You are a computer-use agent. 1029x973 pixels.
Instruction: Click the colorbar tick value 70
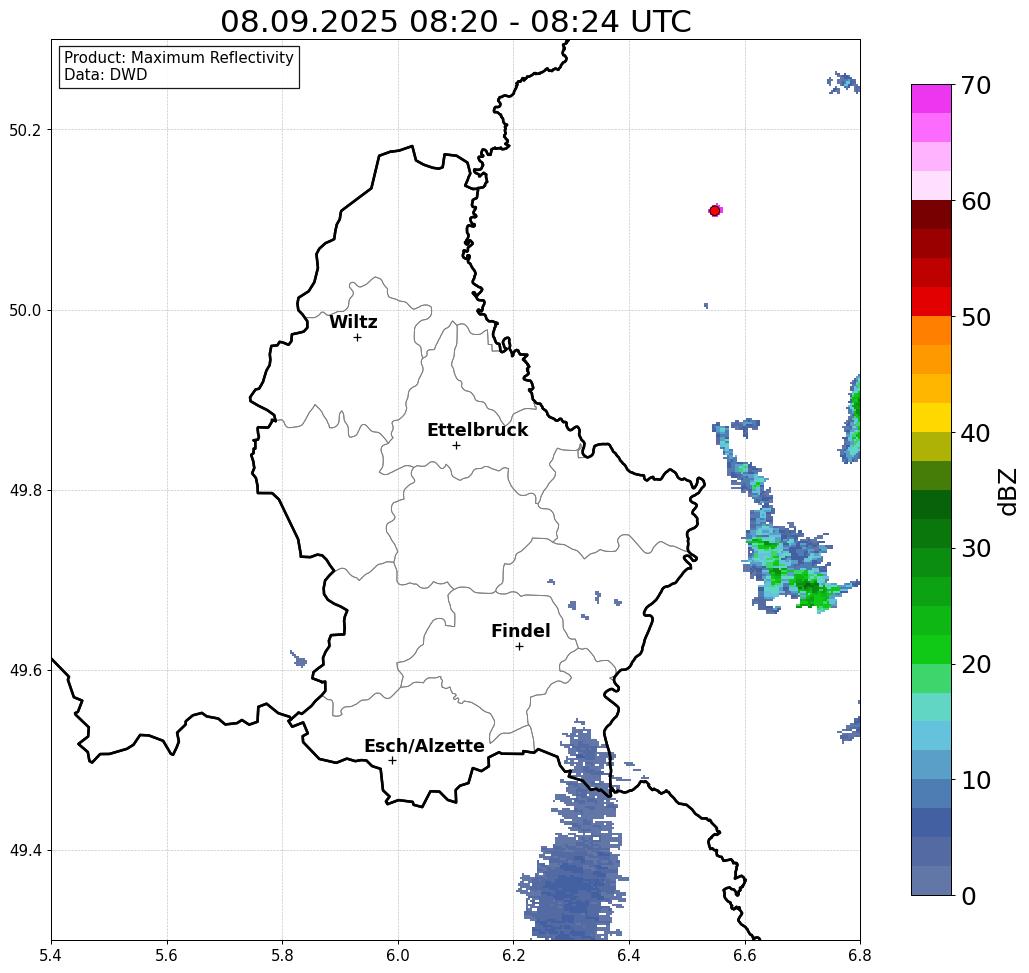pyautogui.click(x=976, y=85)
